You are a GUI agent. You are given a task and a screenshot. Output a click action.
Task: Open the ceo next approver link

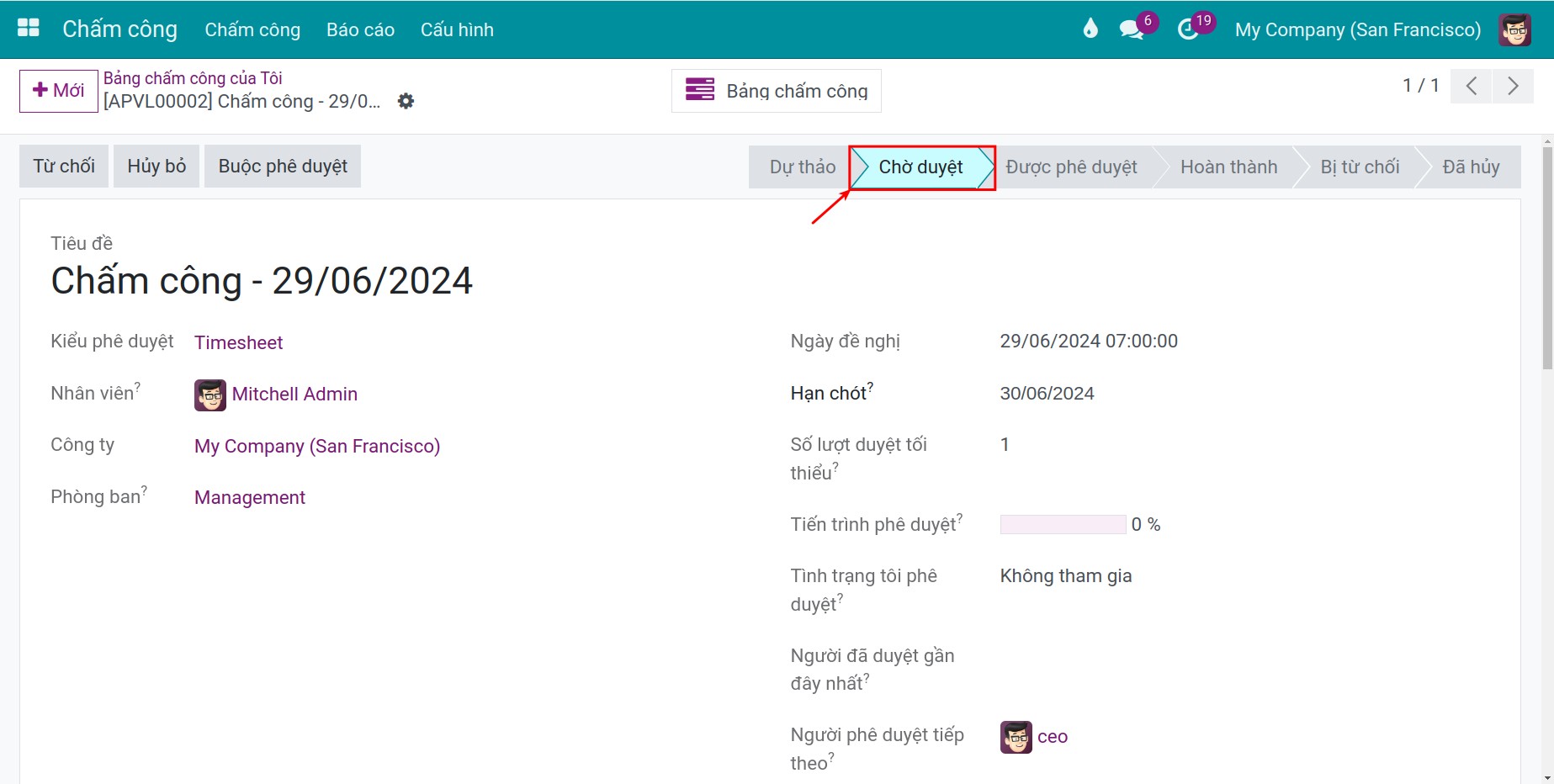[1053, 737]
